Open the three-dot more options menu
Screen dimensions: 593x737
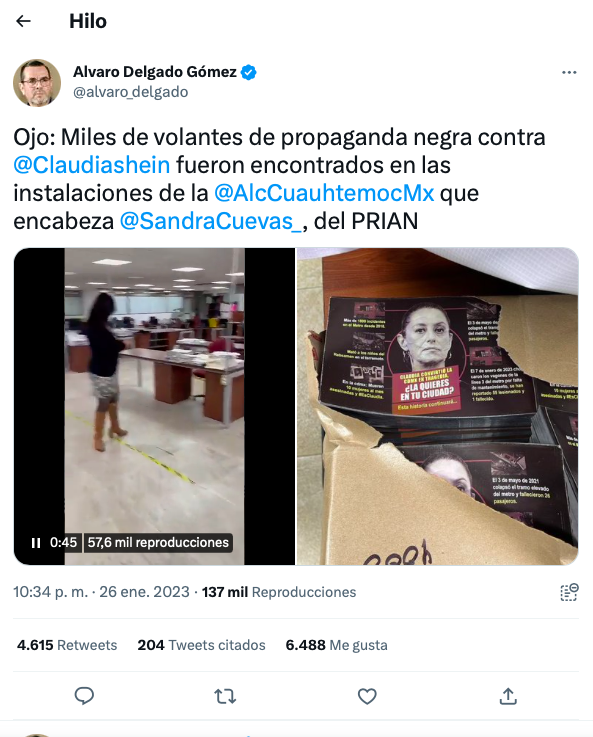click(569, 72)
